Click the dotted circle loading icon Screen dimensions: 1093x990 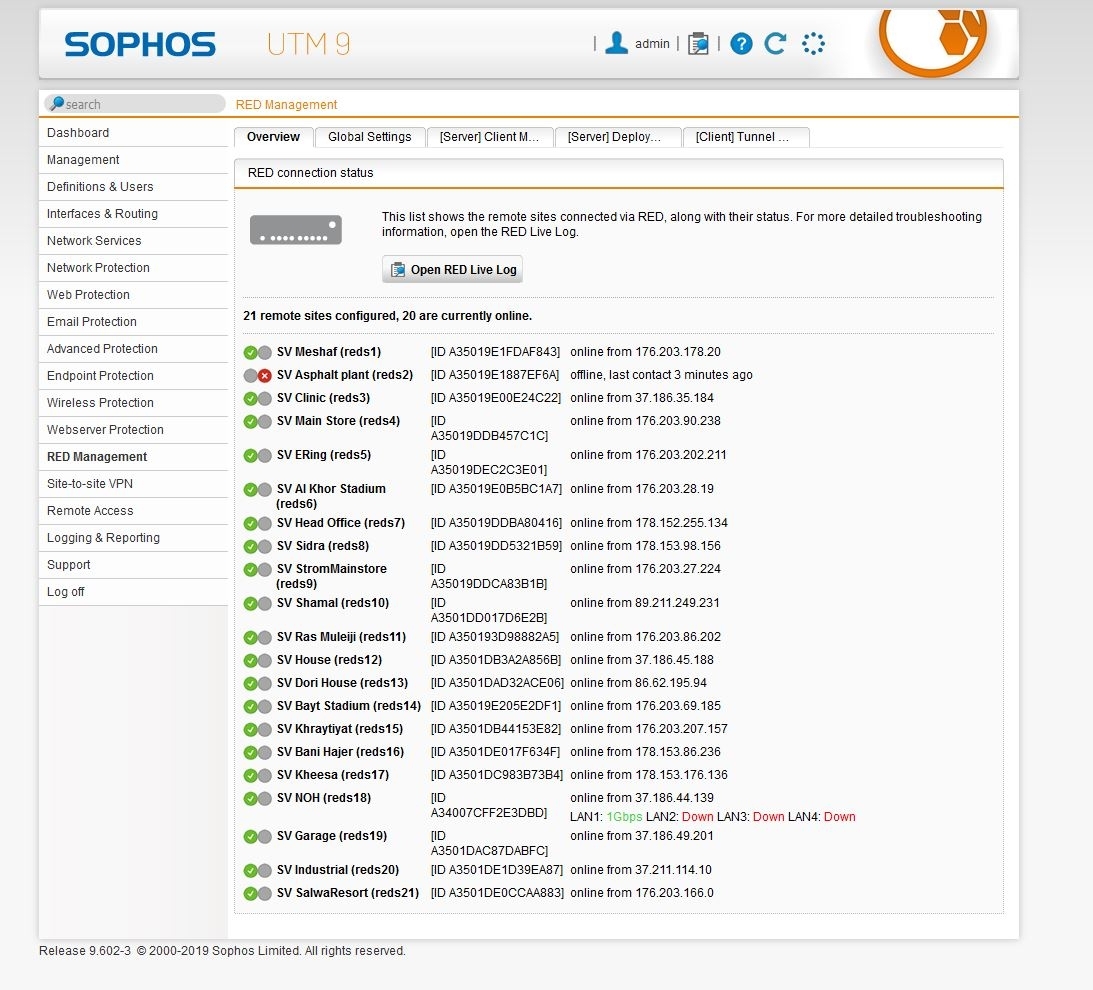tap(813, 44)
